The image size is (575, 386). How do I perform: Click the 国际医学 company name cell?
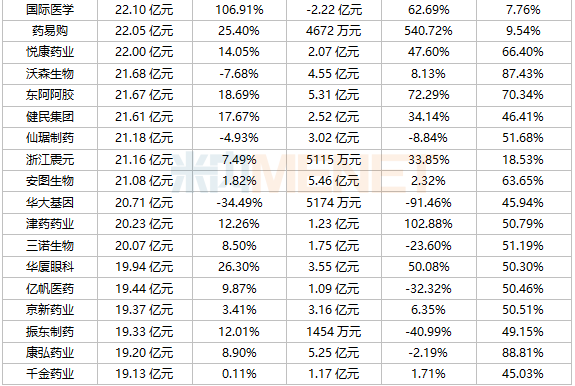pyautogui.click(x=50, y=10)
